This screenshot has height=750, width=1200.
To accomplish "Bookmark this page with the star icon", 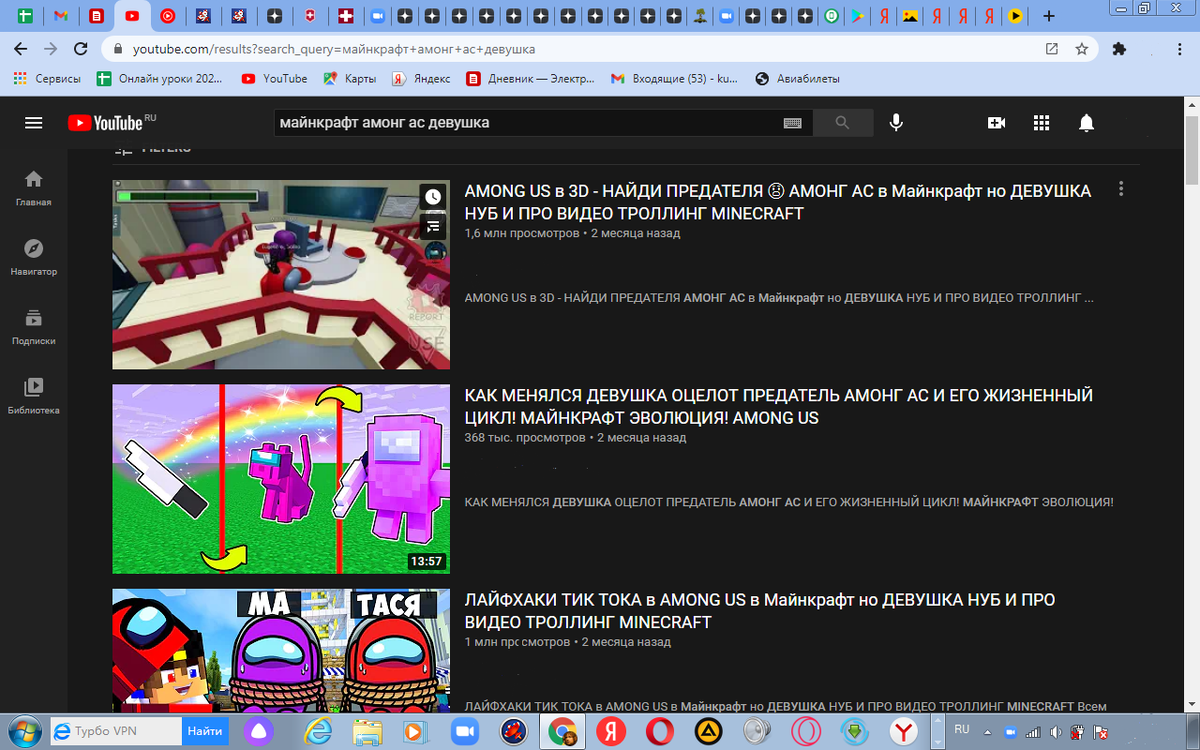I will coord(1081,49).
